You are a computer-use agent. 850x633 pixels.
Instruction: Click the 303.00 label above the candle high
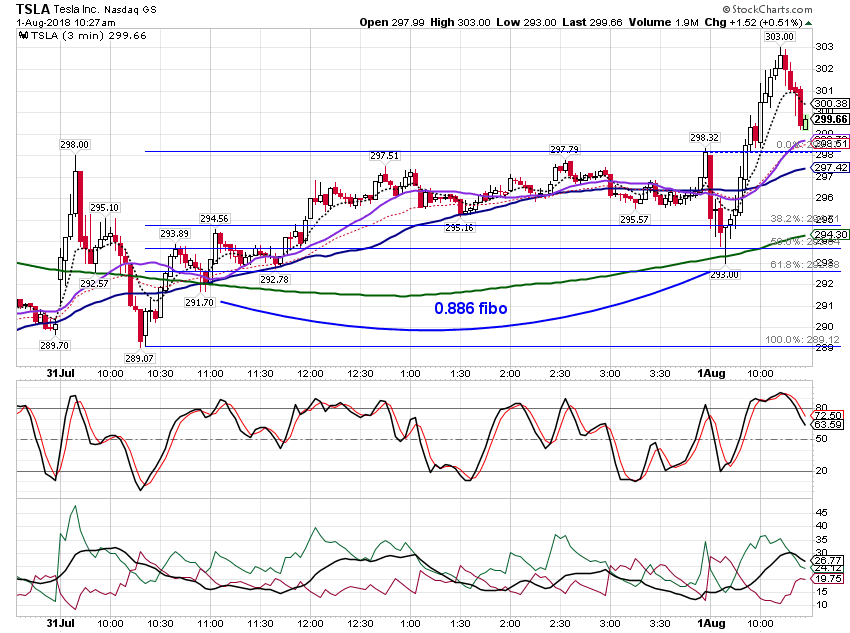point(779,37)
